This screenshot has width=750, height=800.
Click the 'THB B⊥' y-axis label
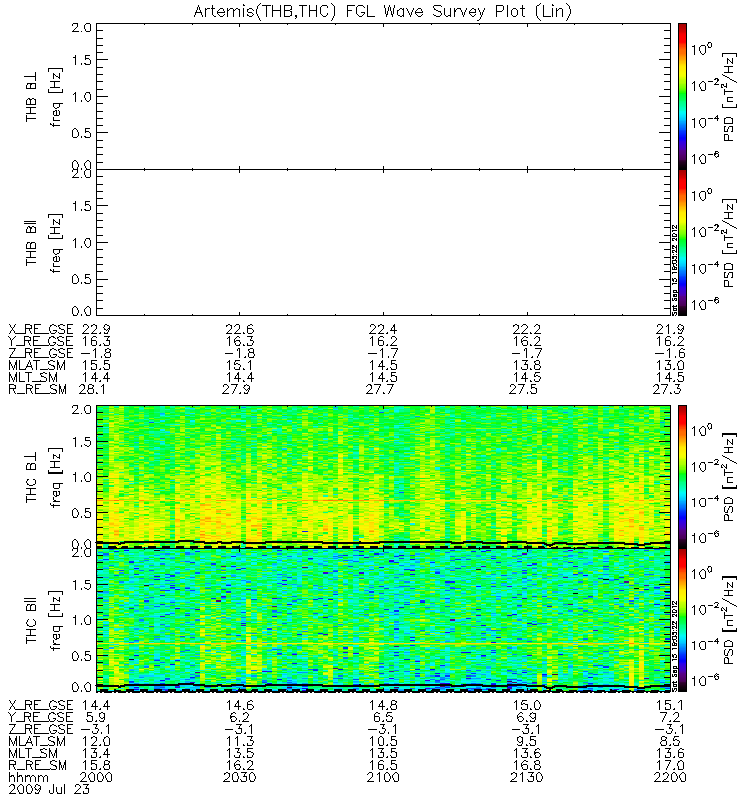point(32,97)
